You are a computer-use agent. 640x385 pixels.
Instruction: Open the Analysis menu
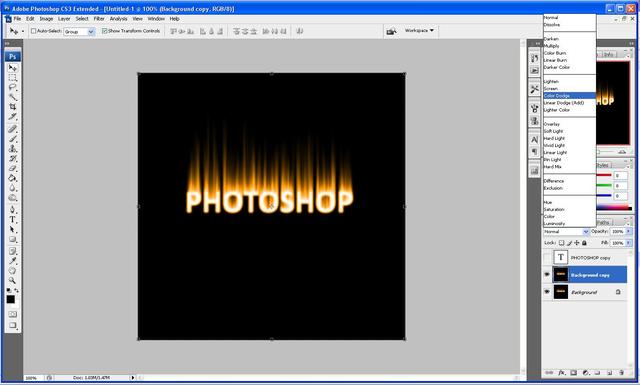[118, 19]
